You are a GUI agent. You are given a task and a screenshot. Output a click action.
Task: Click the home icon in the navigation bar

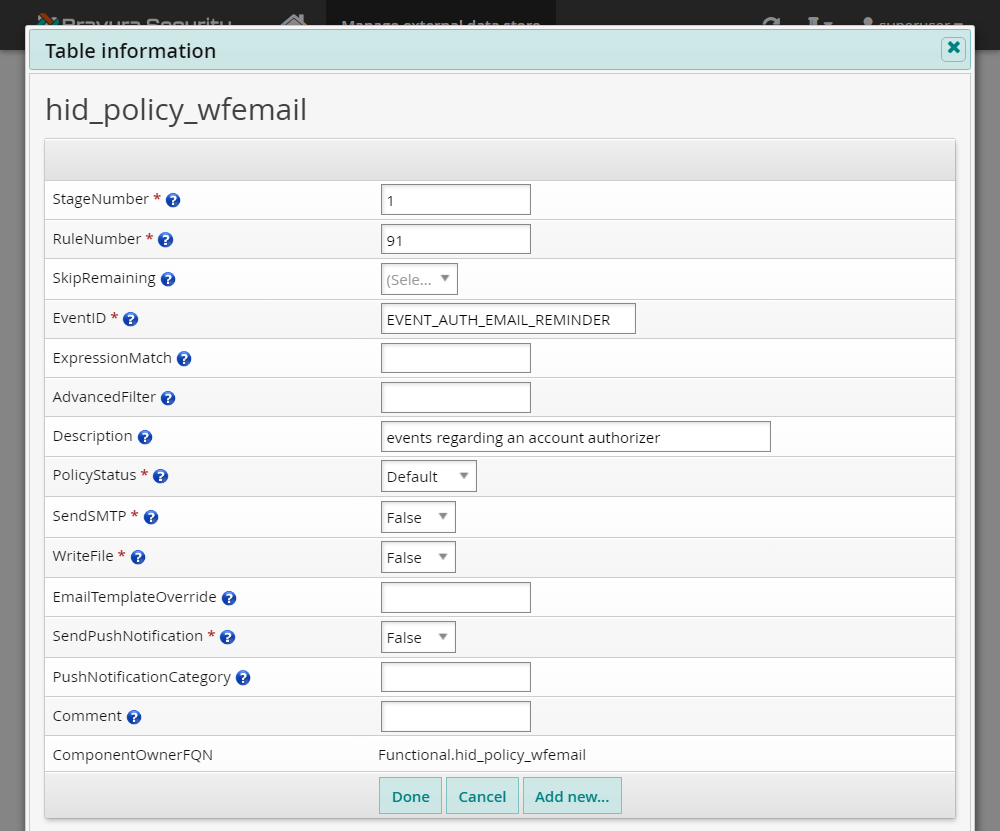point(293,20)
